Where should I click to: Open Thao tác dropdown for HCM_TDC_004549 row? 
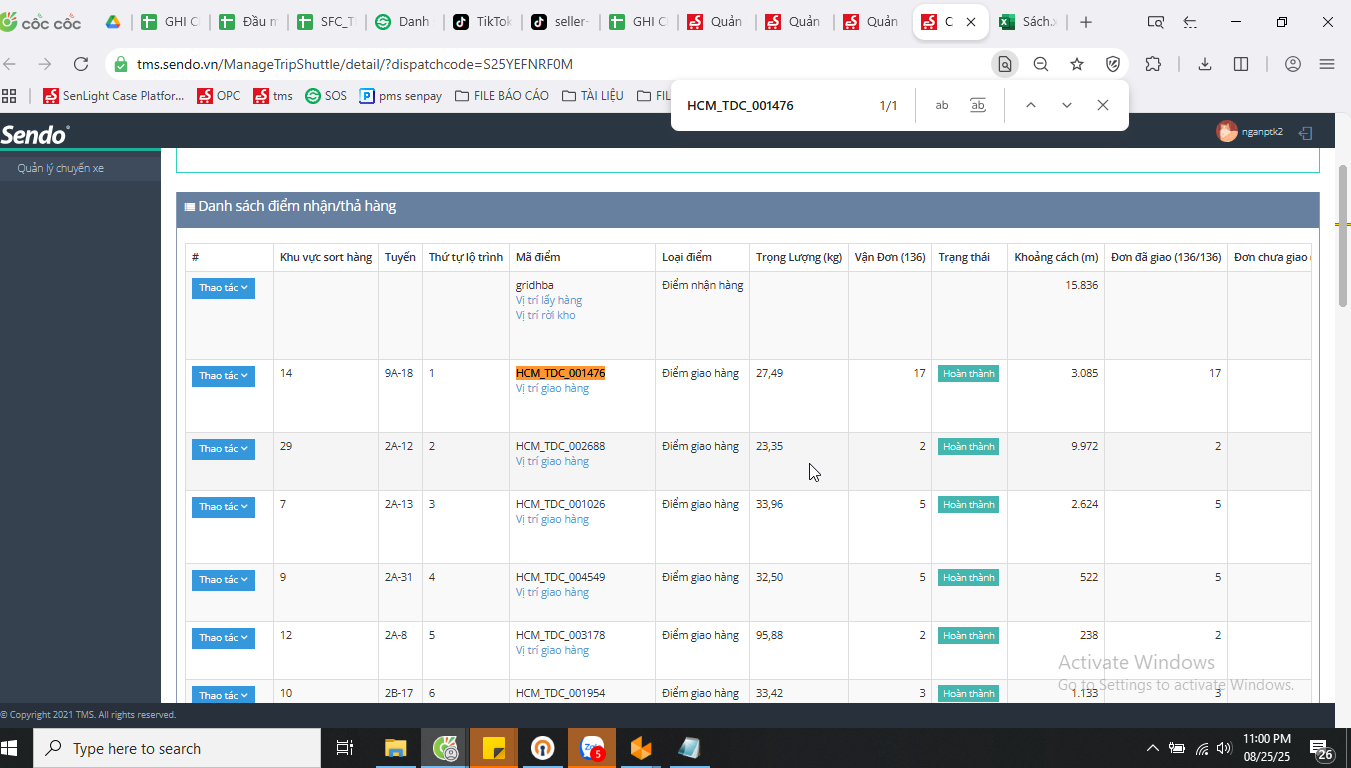pos(223,580)
